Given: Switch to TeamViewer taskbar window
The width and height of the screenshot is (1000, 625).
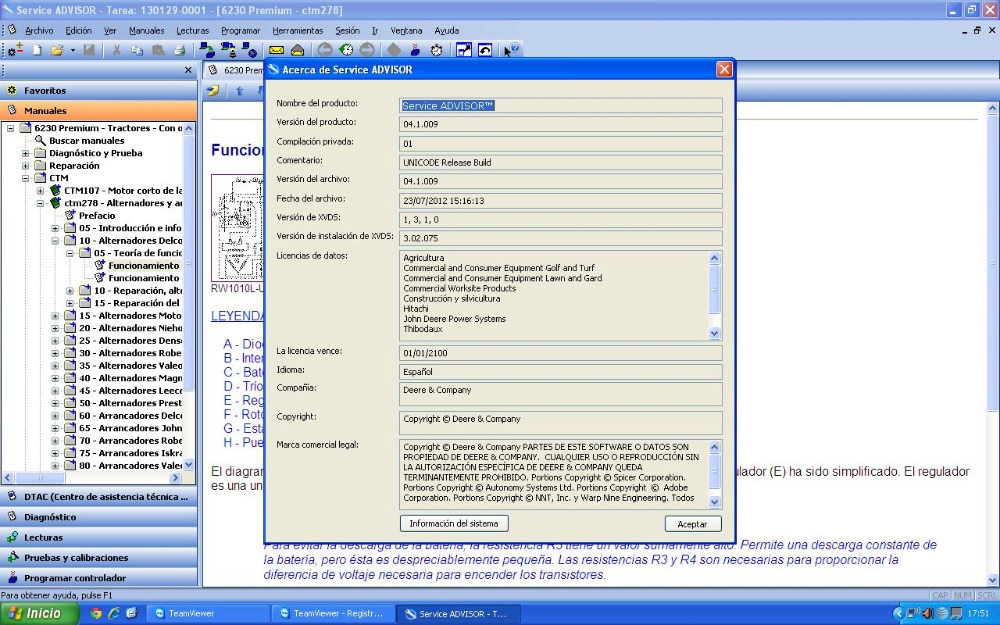Looking at the screenshot, I should click(207, 614).
